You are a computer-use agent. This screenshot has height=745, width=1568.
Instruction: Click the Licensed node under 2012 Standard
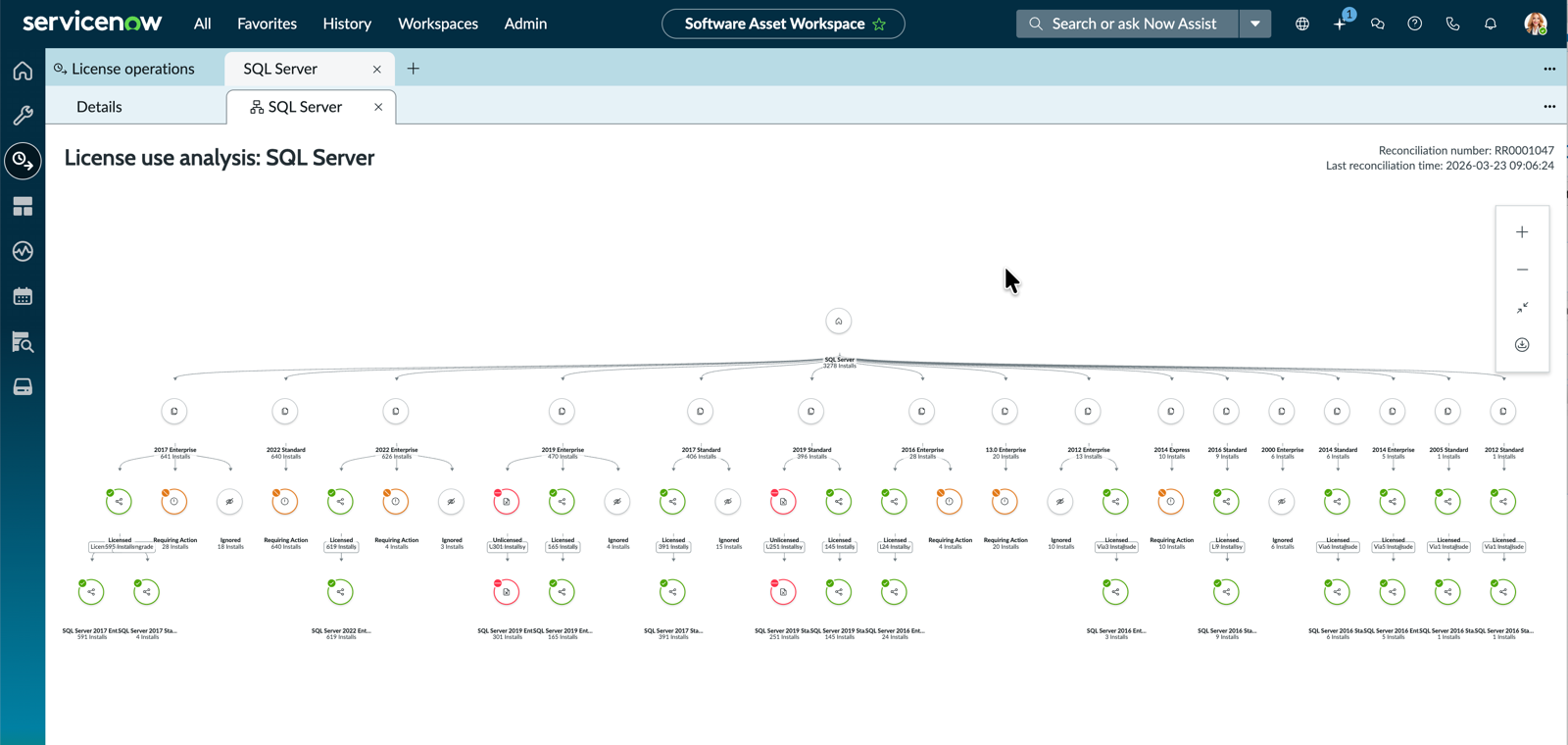1503,502
